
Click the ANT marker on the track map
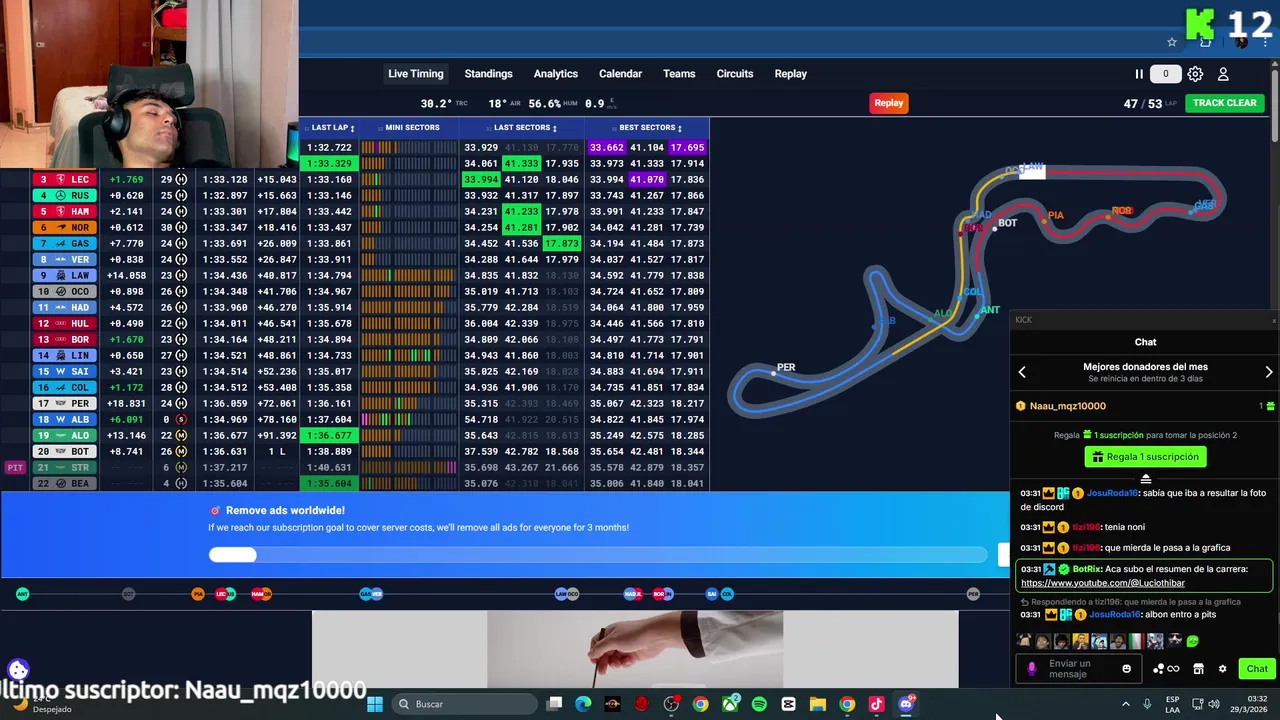[x=988, y=311]
